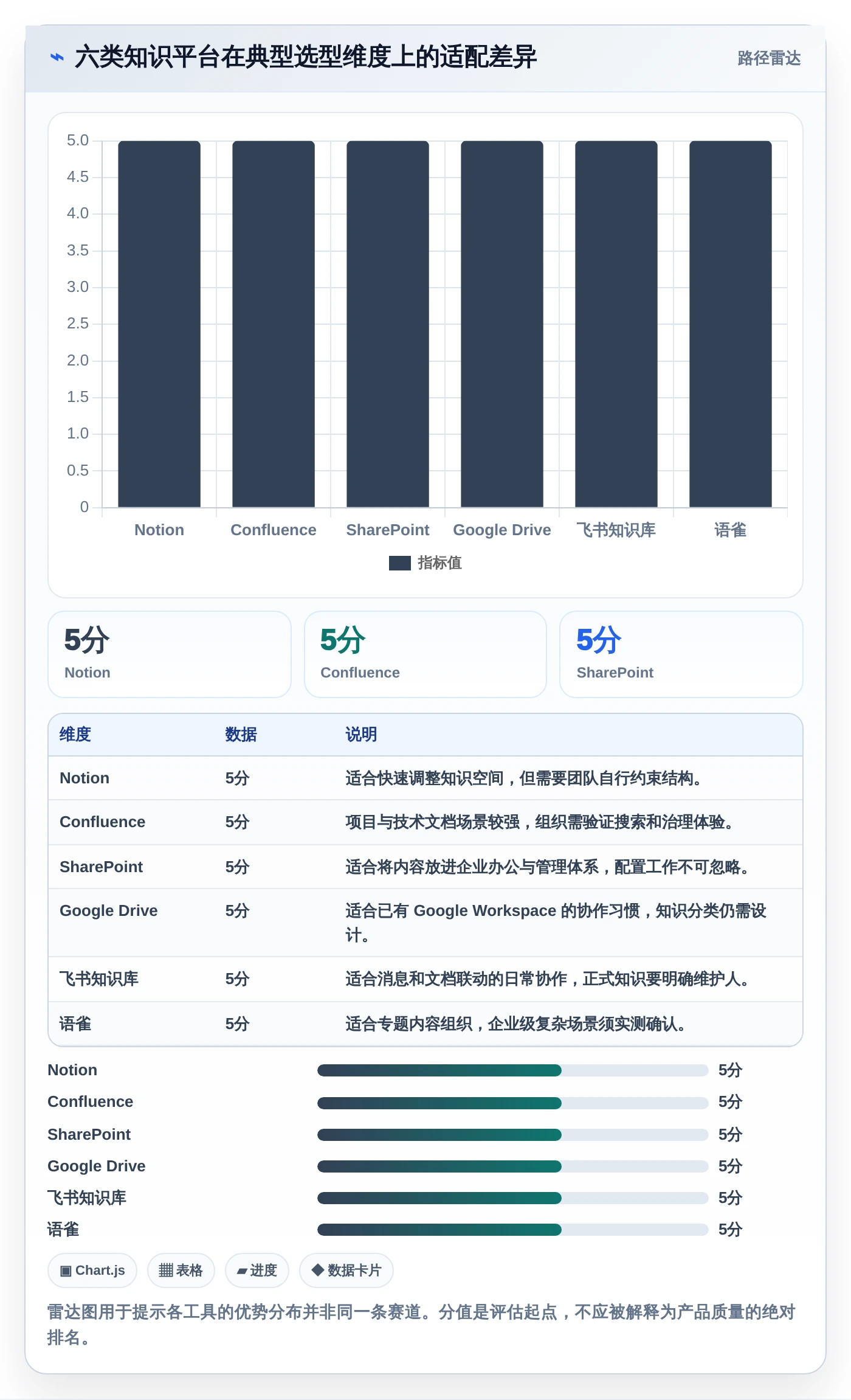The image size is (851, 1400).
Task: Click the footer note about 雷达图
Action: [421, 1325]
